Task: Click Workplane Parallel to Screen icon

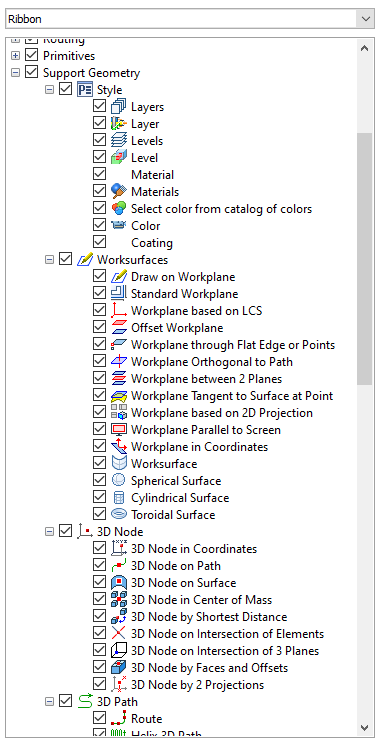Action: tap(118, 430)
